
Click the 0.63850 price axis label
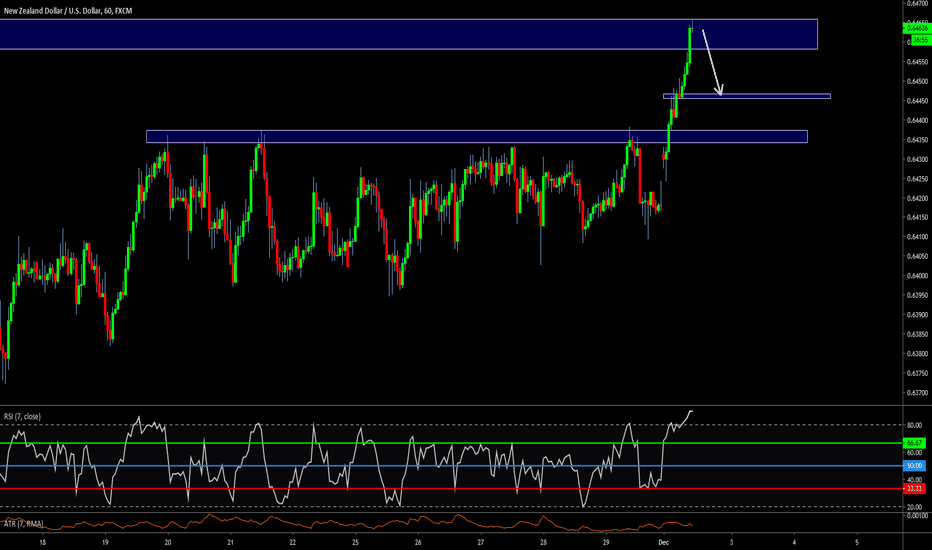[918, 334]
